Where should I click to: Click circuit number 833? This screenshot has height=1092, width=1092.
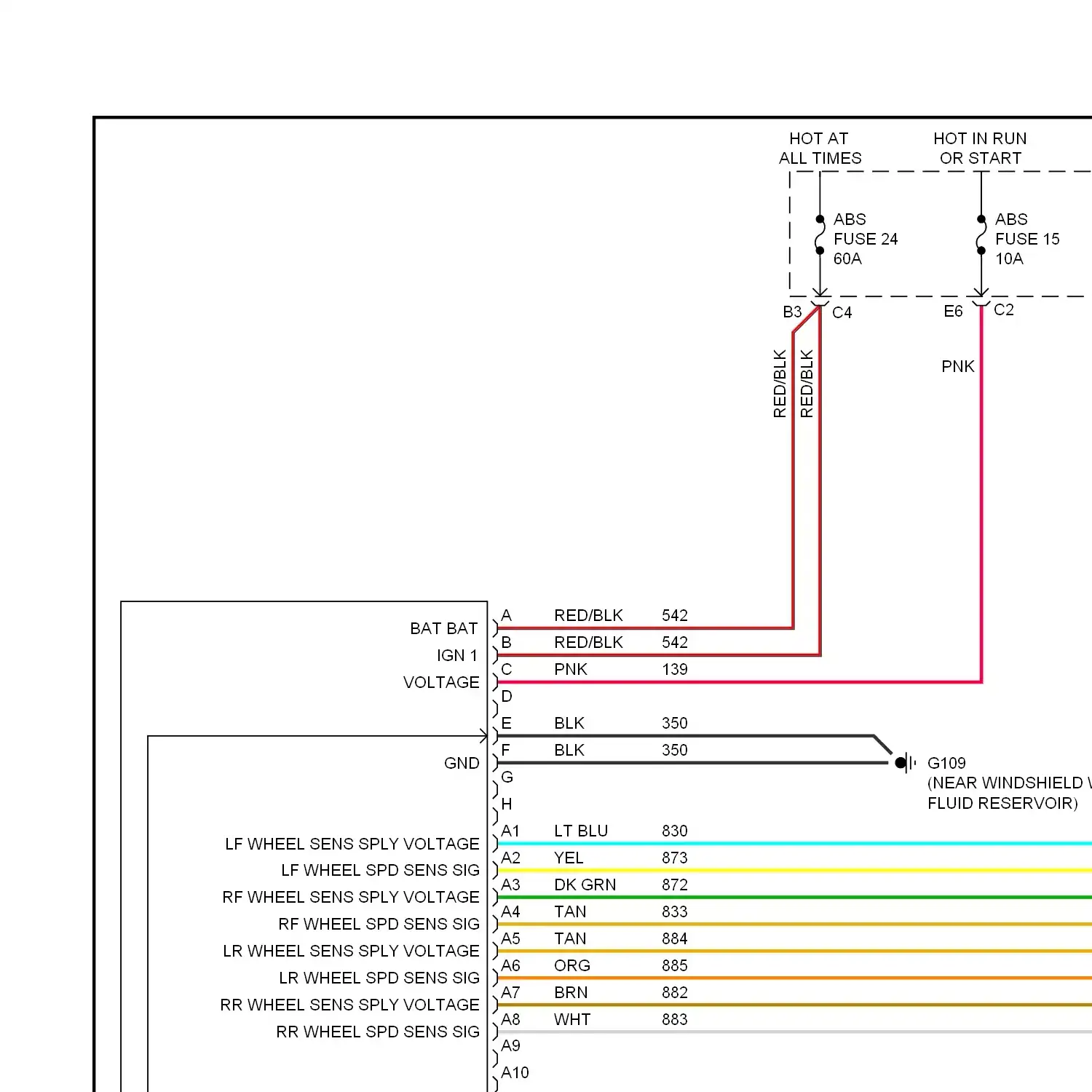674,911
